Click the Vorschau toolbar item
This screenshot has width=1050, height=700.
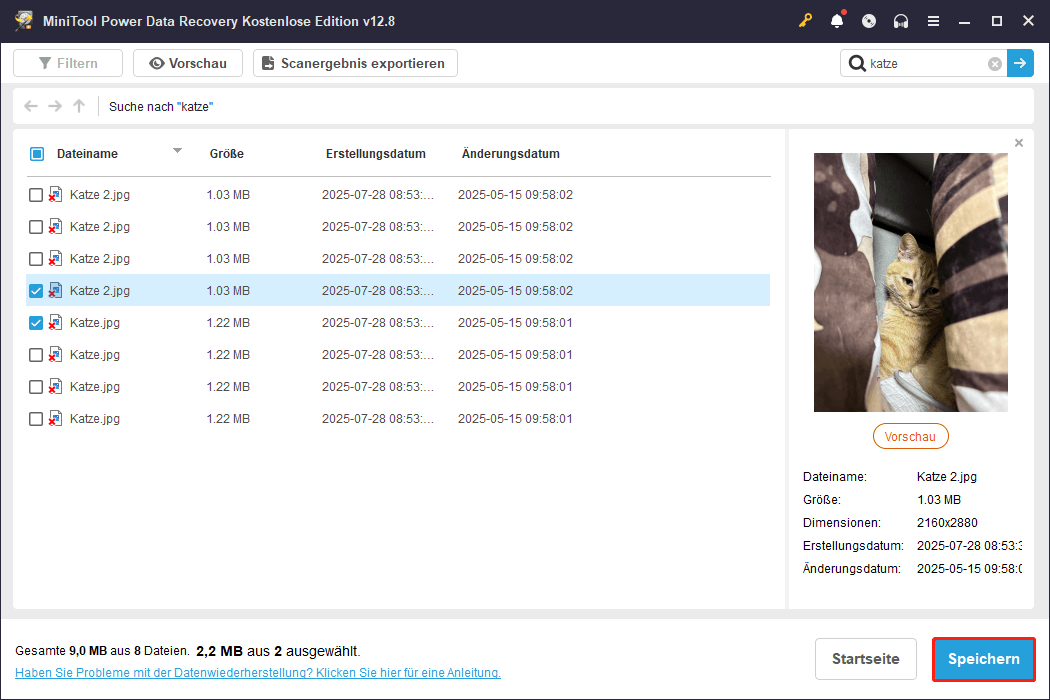(188, 62)
